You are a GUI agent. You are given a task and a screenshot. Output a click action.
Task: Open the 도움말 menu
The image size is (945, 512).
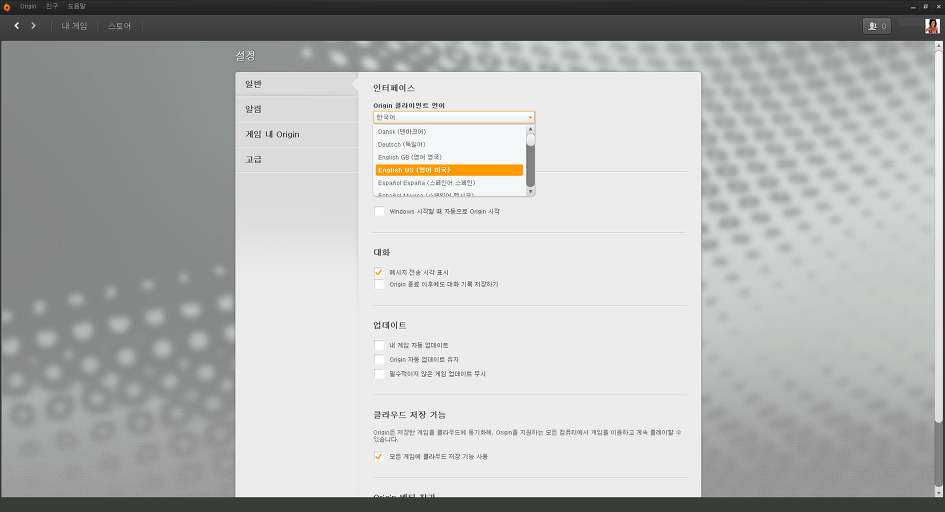click(77, 6)
